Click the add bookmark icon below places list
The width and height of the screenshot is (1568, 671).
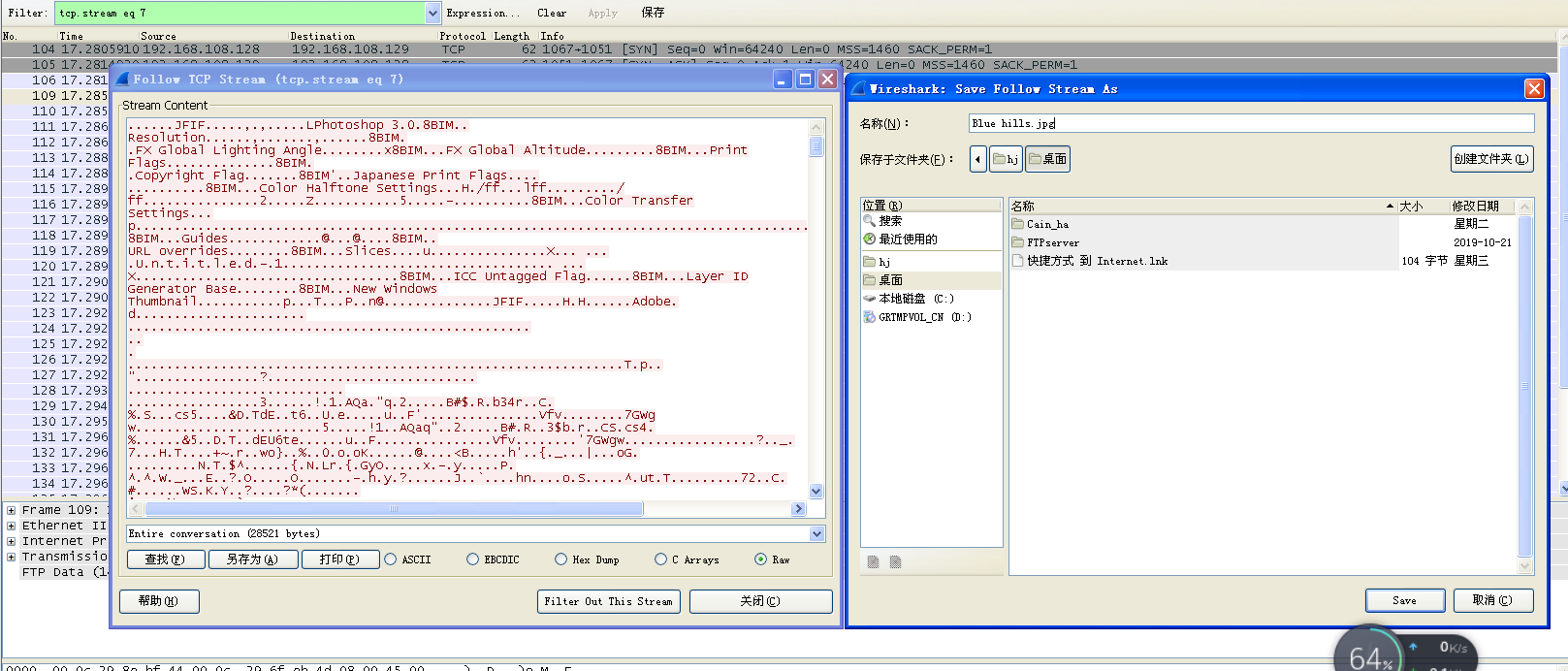click(873, 561)
